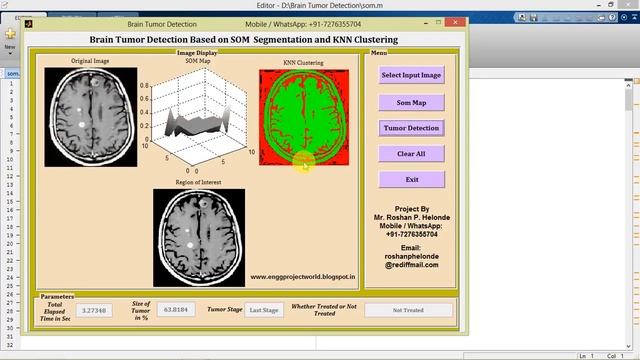Click the Brain Tumor Detection heading title text
Screen dimensions: 640x360
click(x=244, y=40)
